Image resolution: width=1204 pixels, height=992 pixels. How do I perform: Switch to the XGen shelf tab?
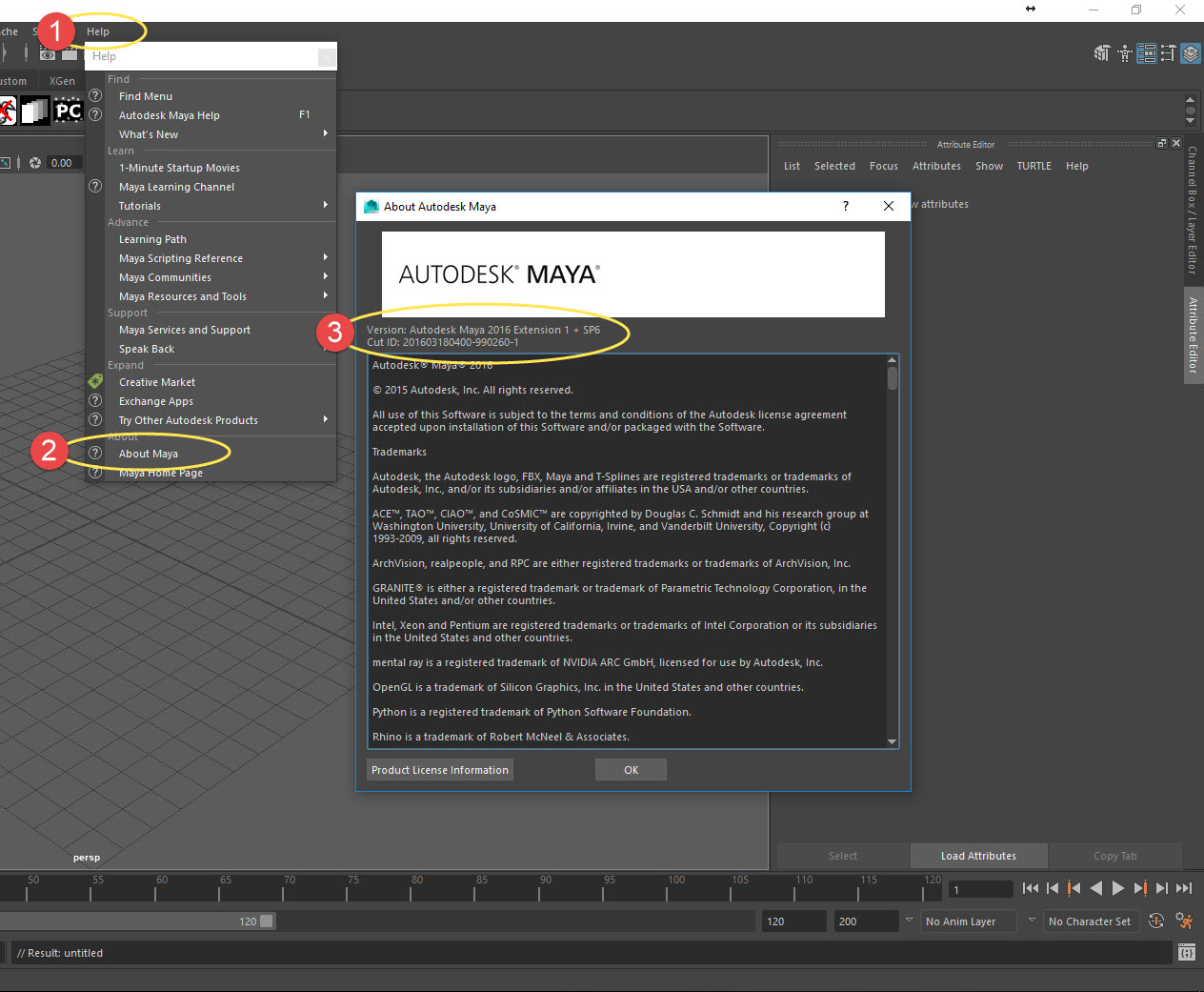[62, 81]
